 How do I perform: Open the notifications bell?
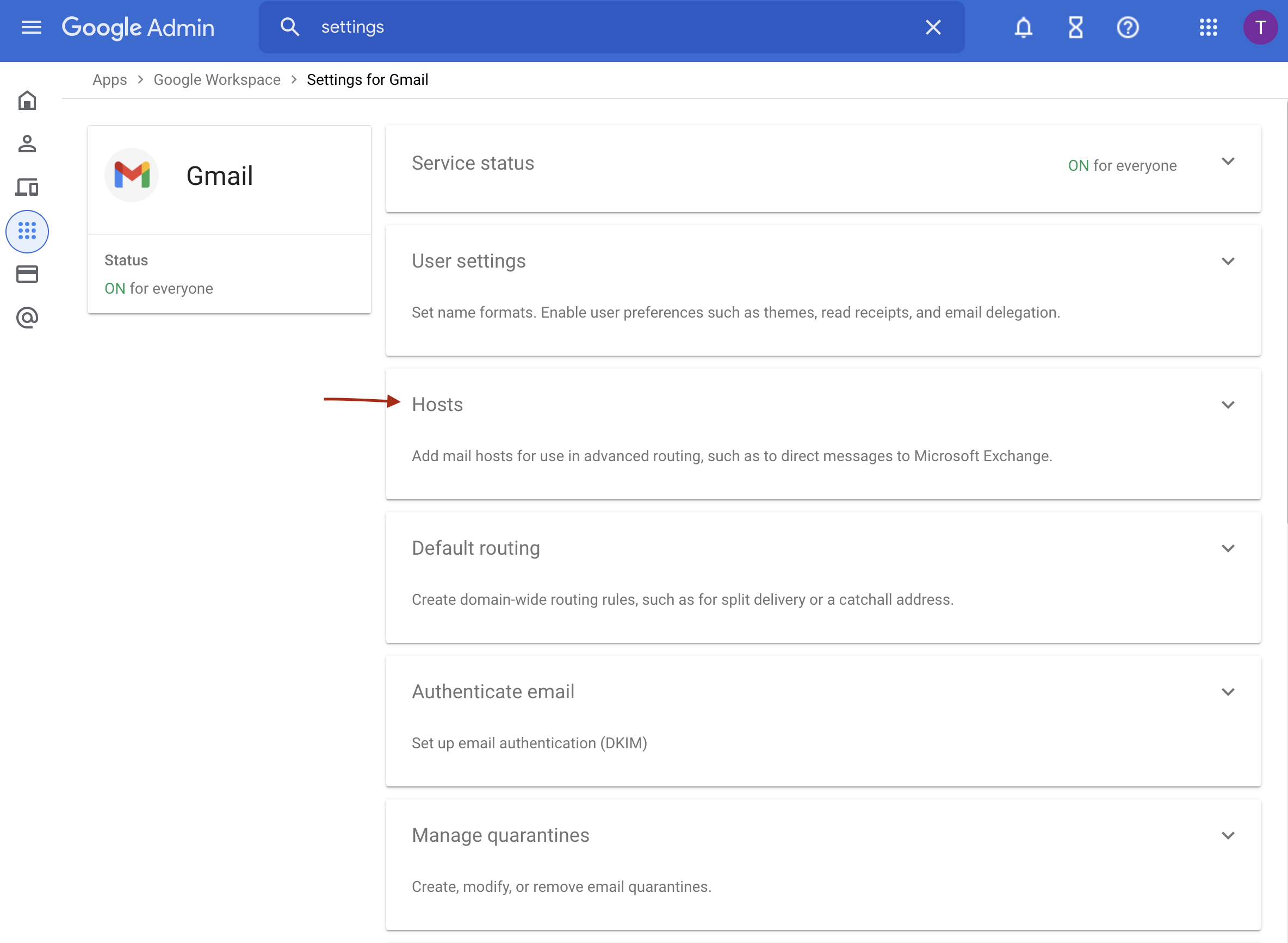click(1023, 27)
